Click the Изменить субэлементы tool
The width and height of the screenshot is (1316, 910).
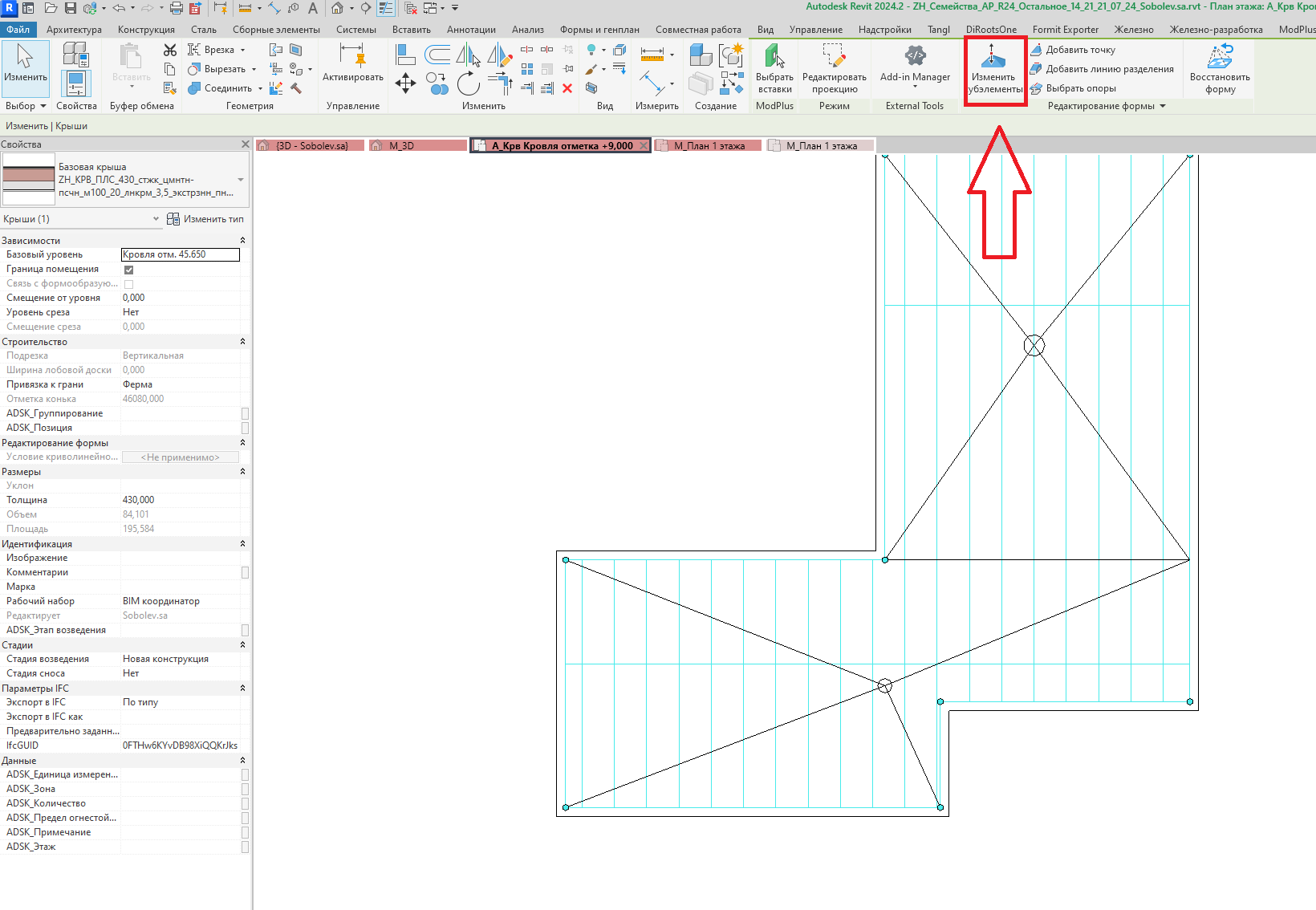point(995,69)
